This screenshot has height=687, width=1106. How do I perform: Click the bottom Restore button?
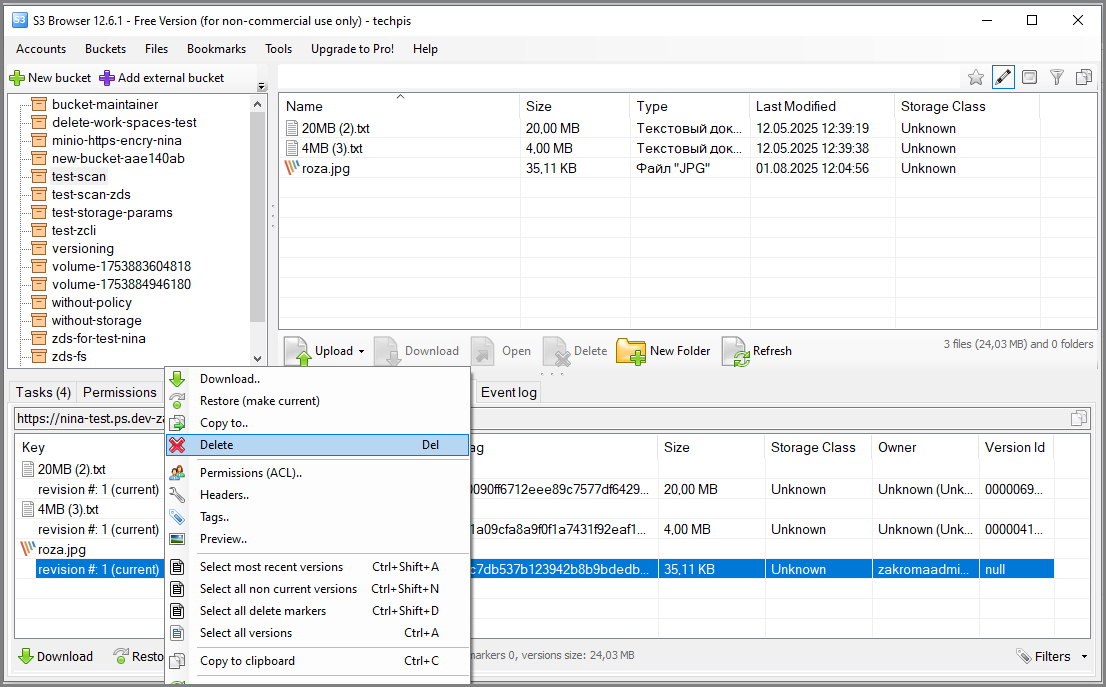138,657
